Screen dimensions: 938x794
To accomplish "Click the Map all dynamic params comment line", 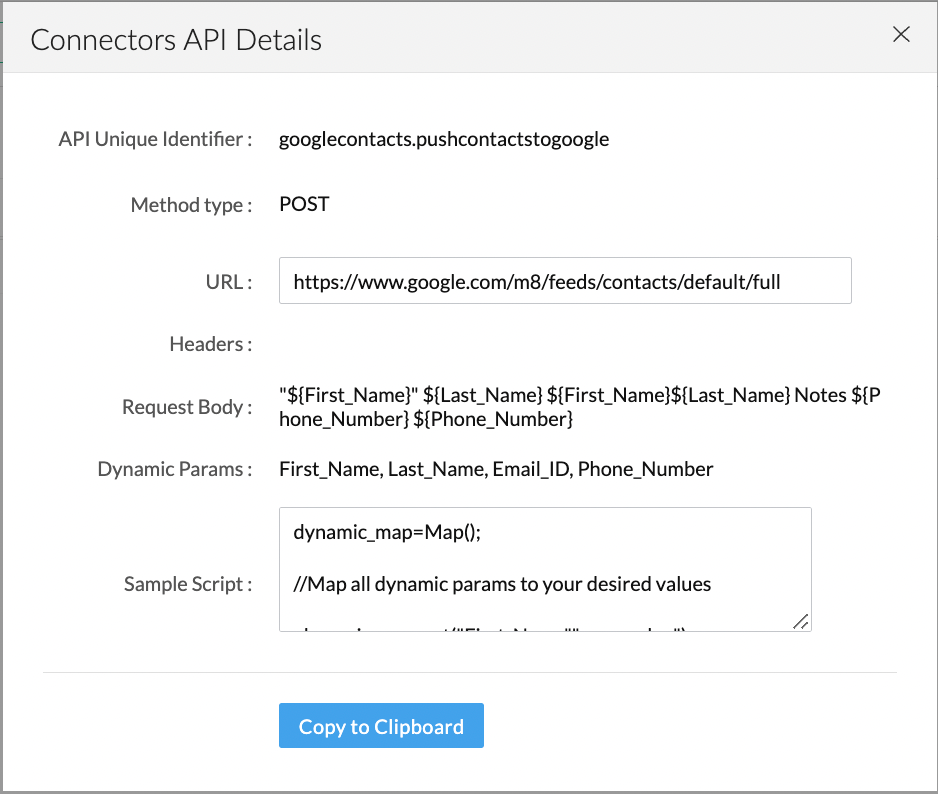I will click(x=502, y=583).
